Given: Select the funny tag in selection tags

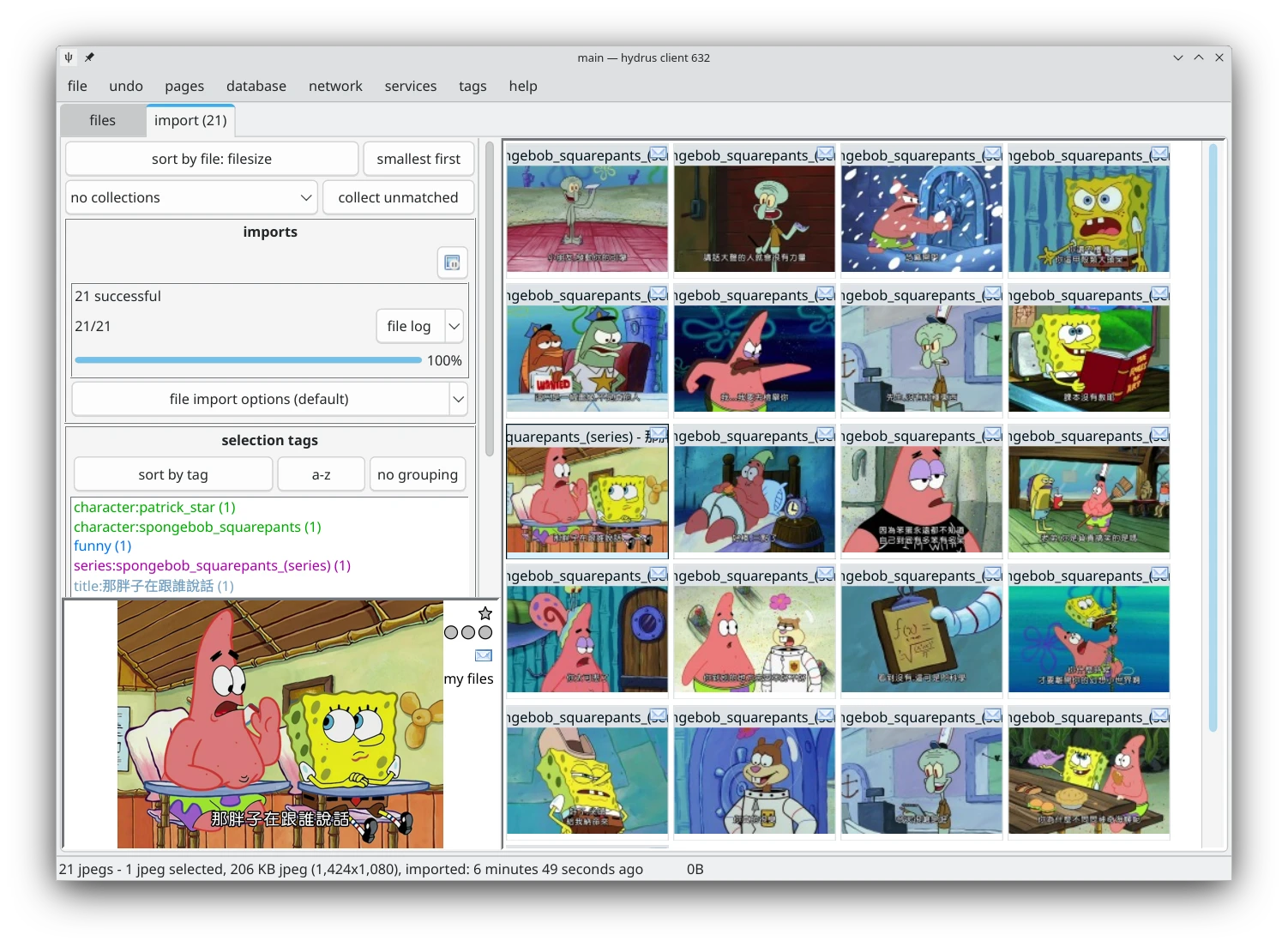Looking at the screenshot, I should (102, 546).
